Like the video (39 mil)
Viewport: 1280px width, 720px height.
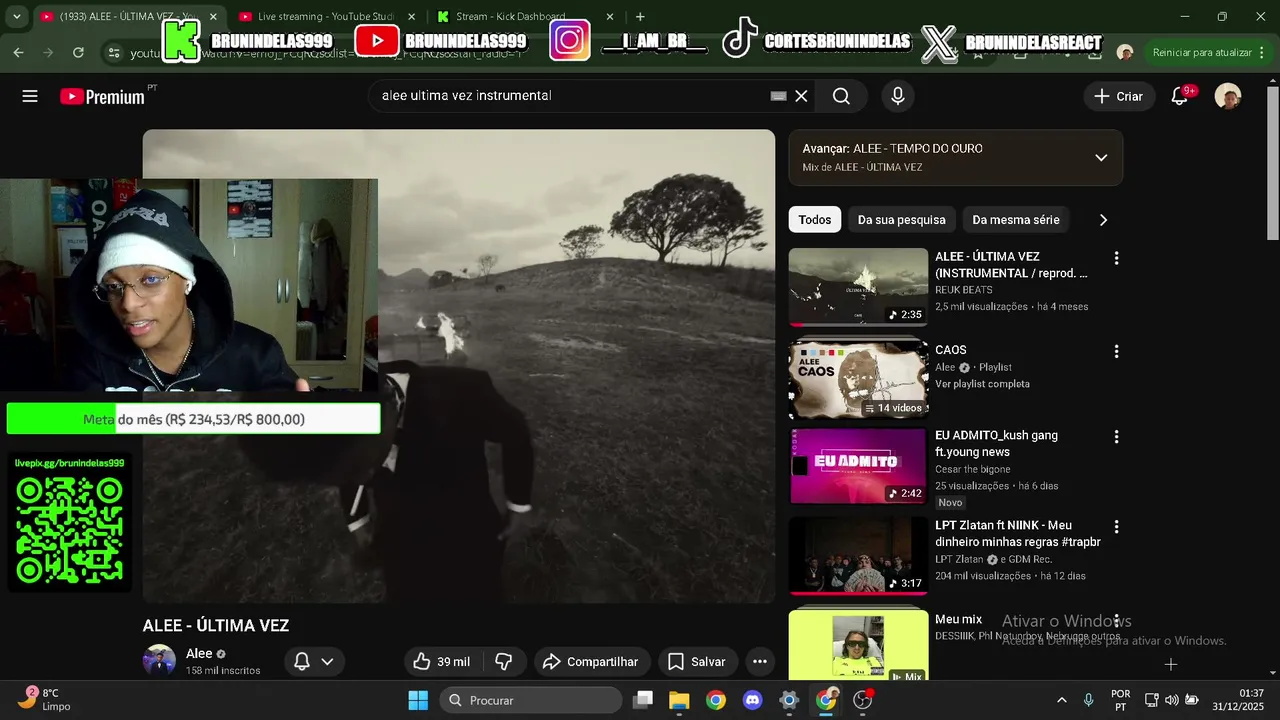click(x=441, y=661)
